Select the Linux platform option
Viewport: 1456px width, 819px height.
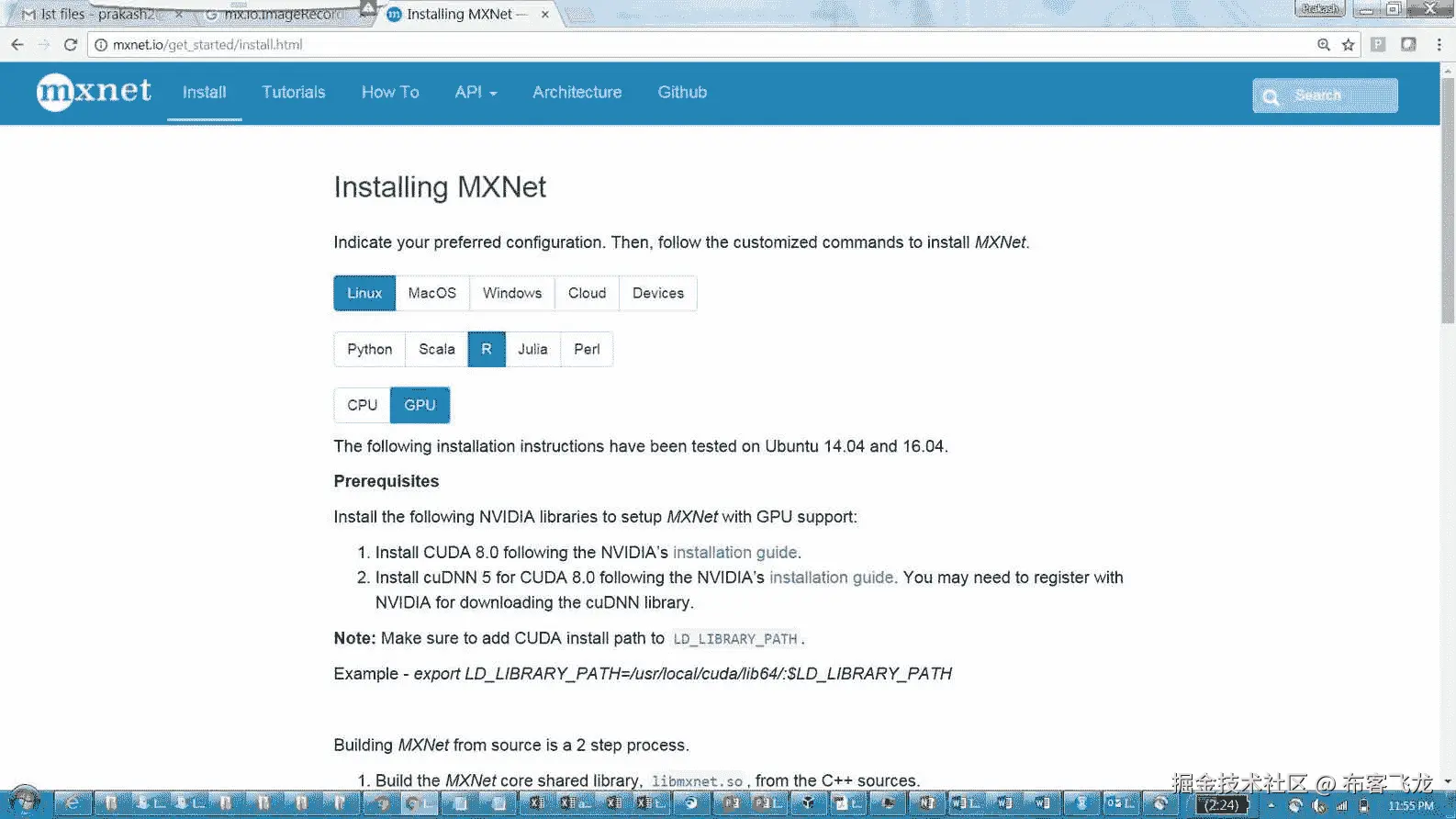click(364, 293)
